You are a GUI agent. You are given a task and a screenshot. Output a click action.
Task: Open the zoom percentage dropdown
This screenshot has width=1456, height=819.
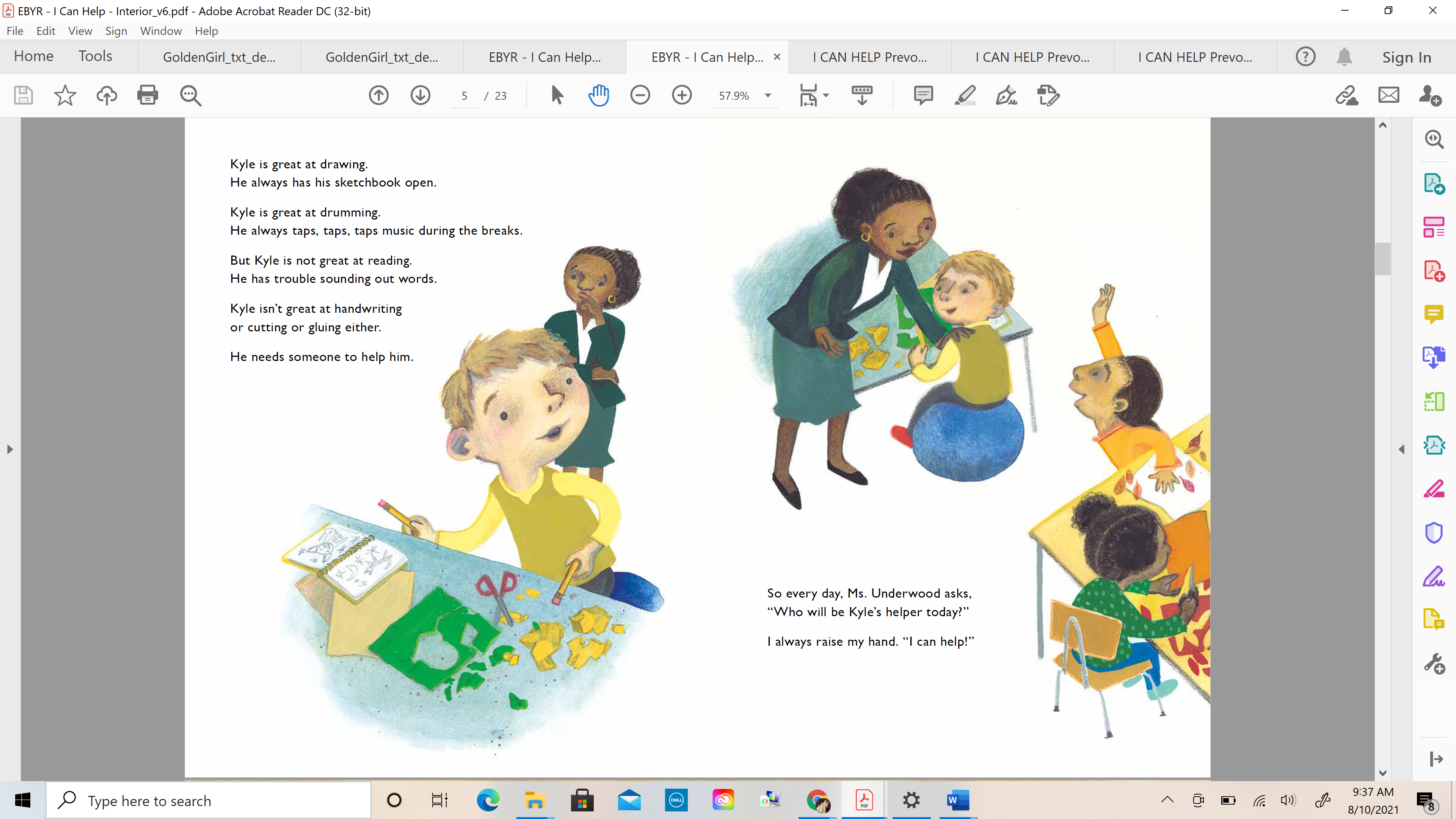click(767, 96)
